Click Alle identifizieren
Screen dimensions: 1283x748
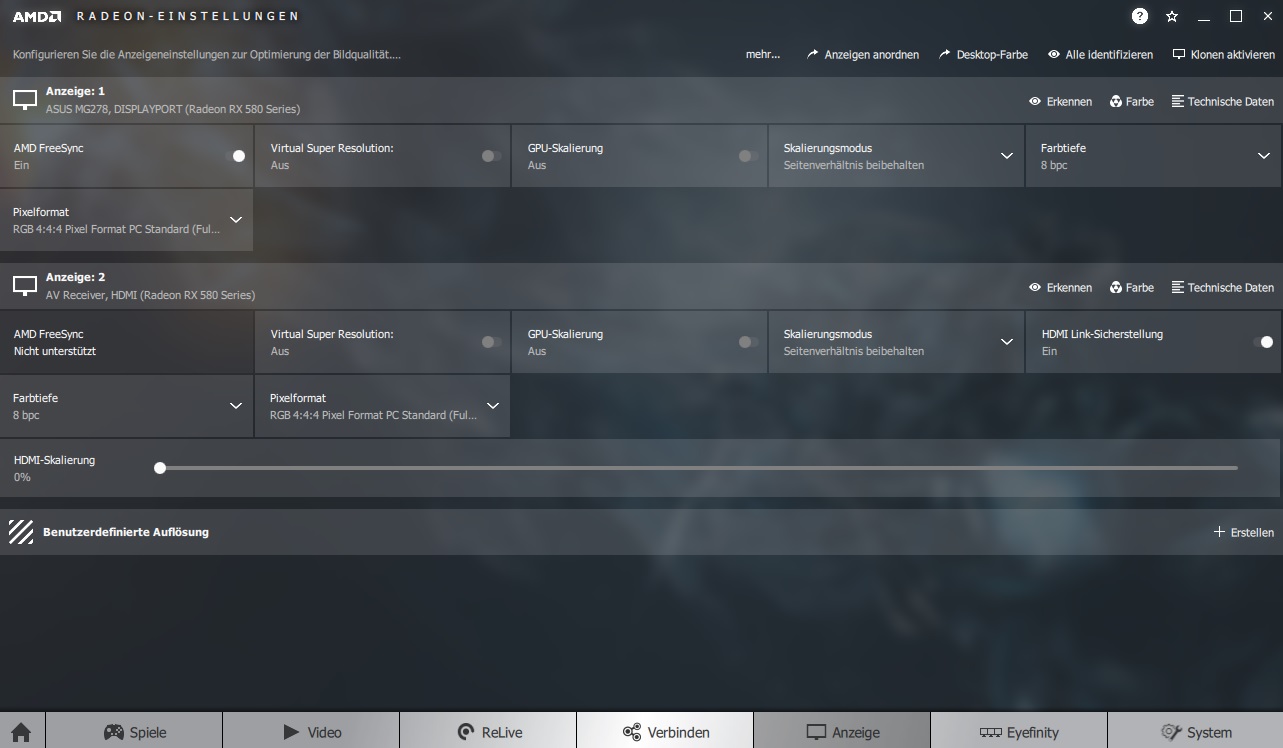(x=1100, y=55)
